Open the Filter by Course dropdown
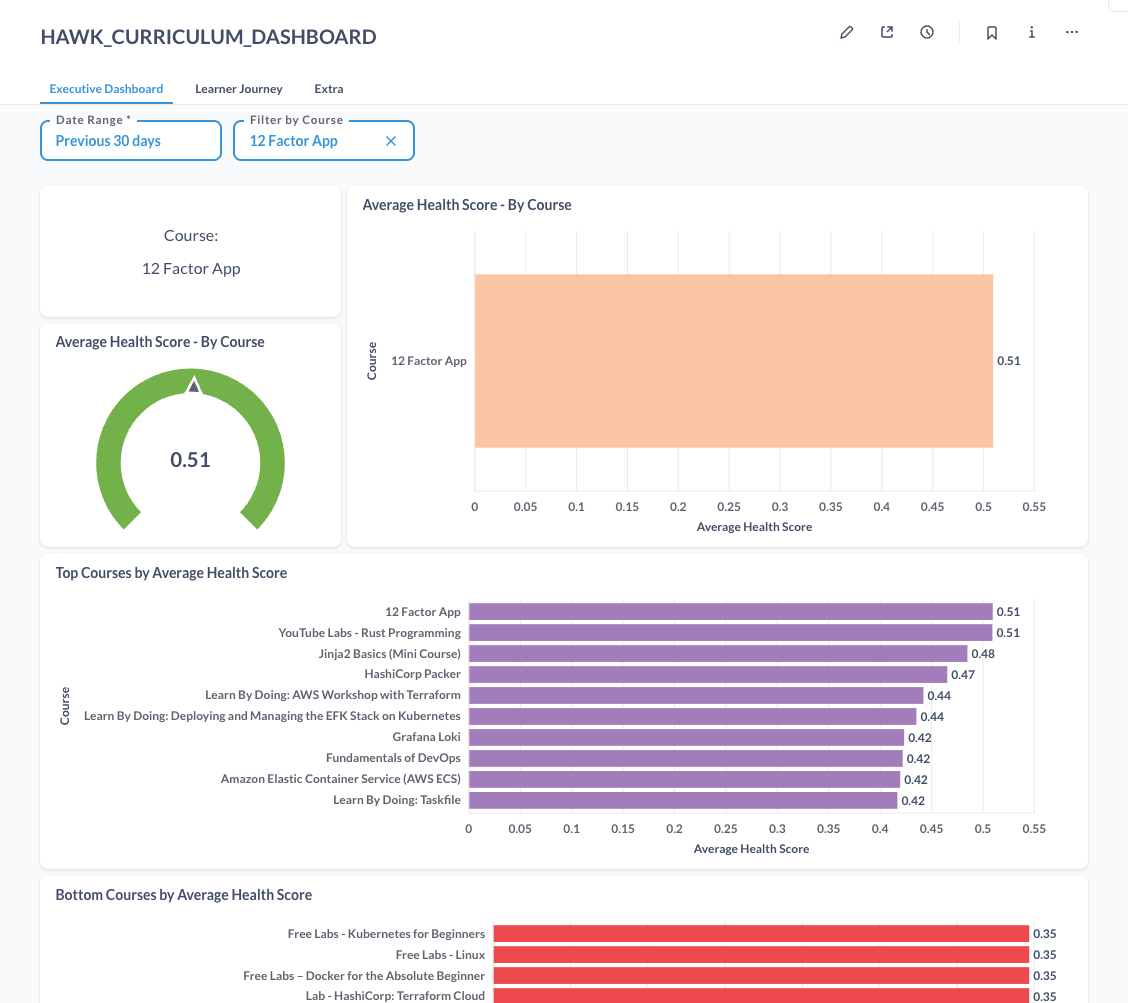Image resolution: width=1128 pixels, height=1003 pixels. 324,140
